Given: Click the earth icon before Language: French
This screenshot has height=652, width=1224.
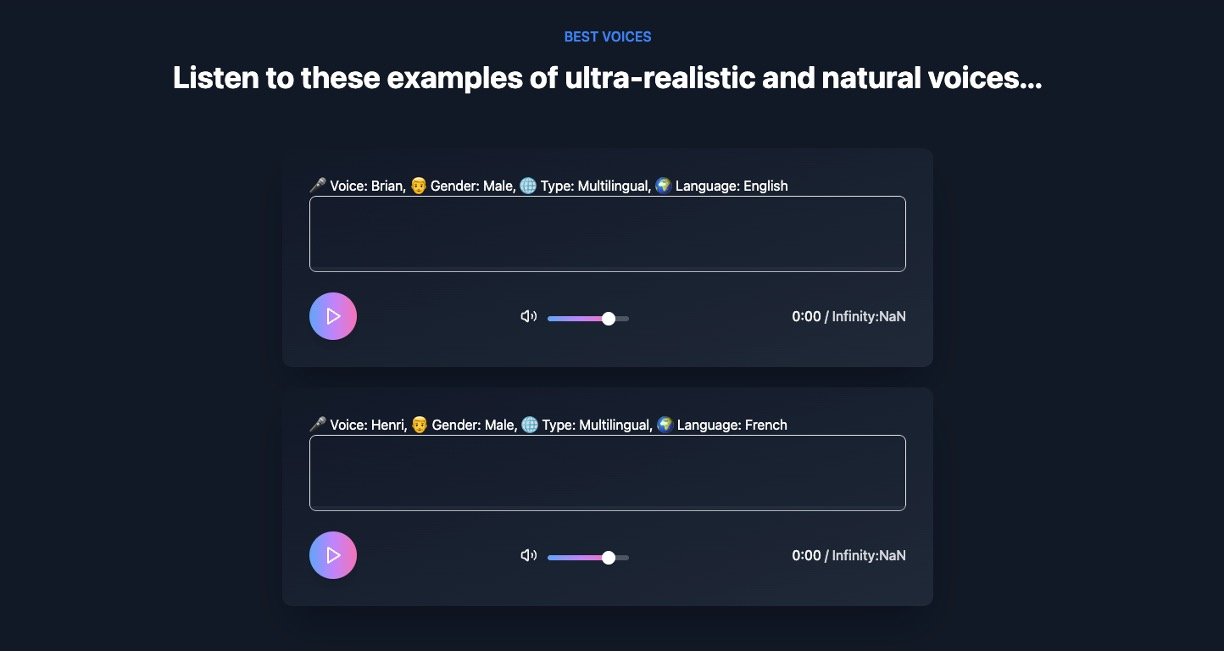Looking at the screenshot, I should (664, 424).
